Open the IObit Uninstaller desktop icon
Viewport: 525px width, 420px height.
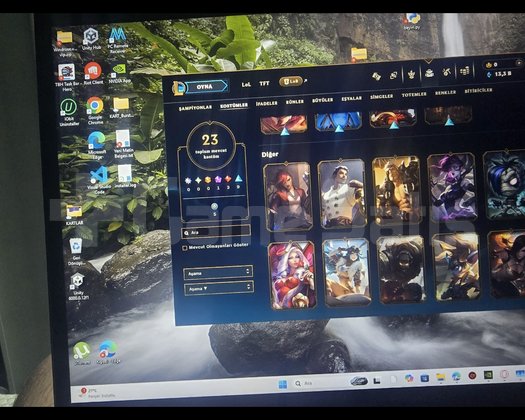(x=69, y=112)
